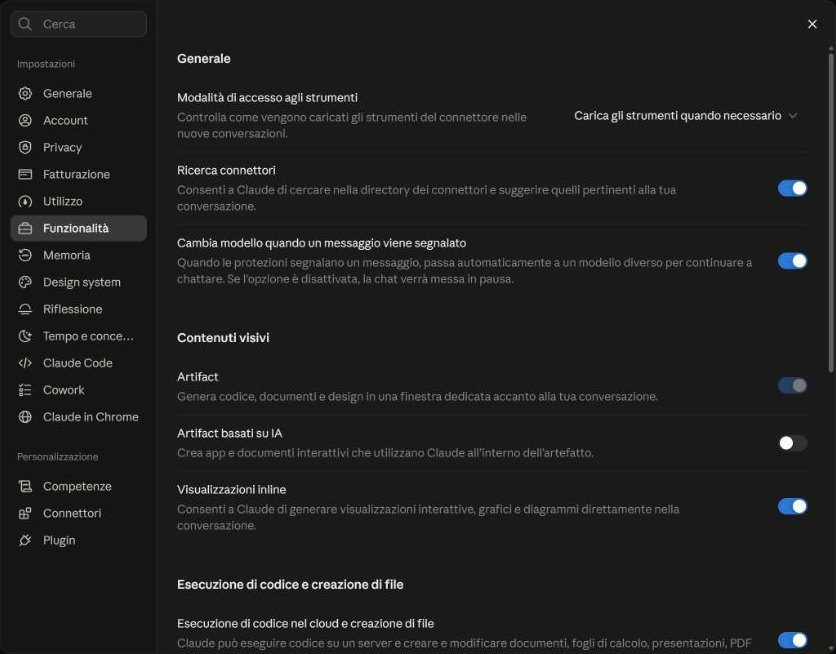Focus the Cerca search field

click(x=78, y=24)
